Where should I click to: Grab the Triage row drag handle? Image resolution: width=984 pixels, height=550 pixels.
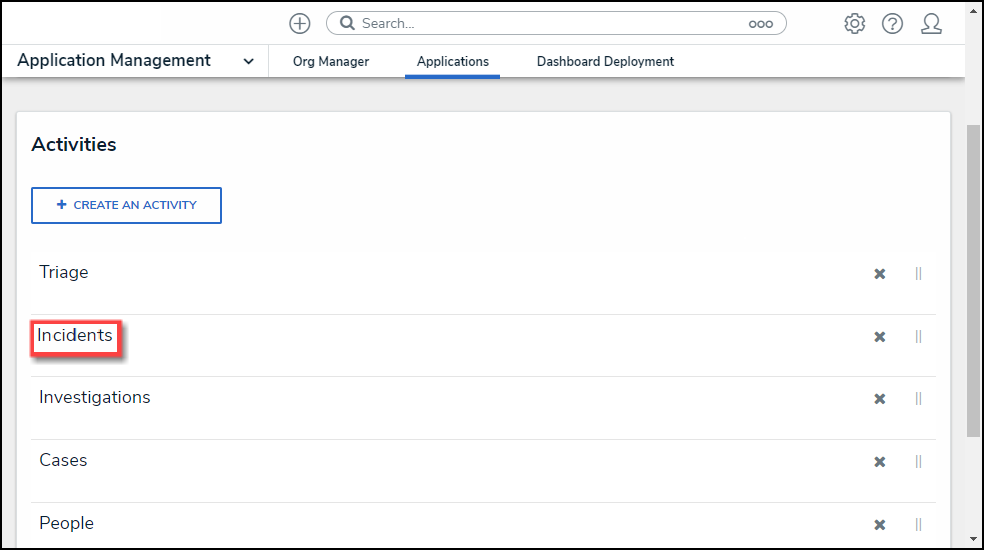918,274
